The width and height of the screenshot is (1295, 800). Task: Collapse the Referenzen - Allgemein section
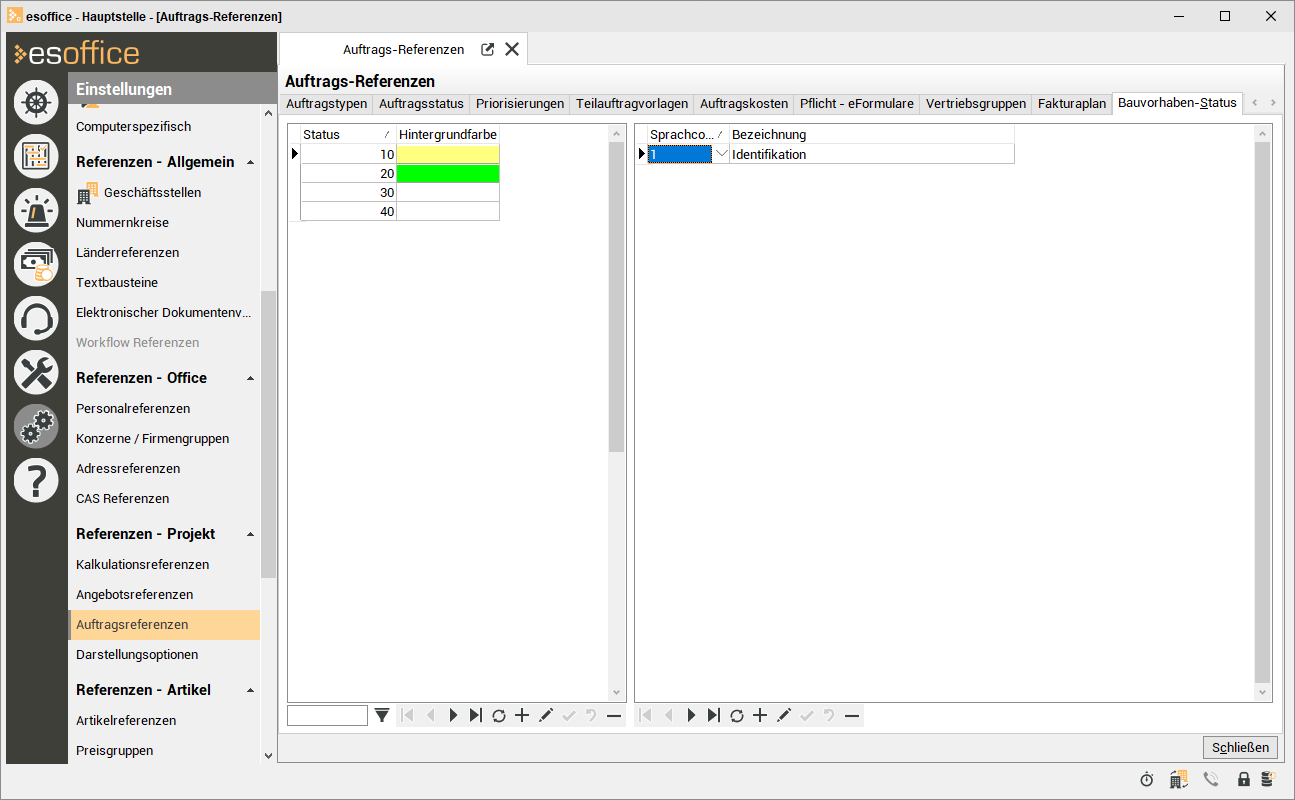pos(250,162)
